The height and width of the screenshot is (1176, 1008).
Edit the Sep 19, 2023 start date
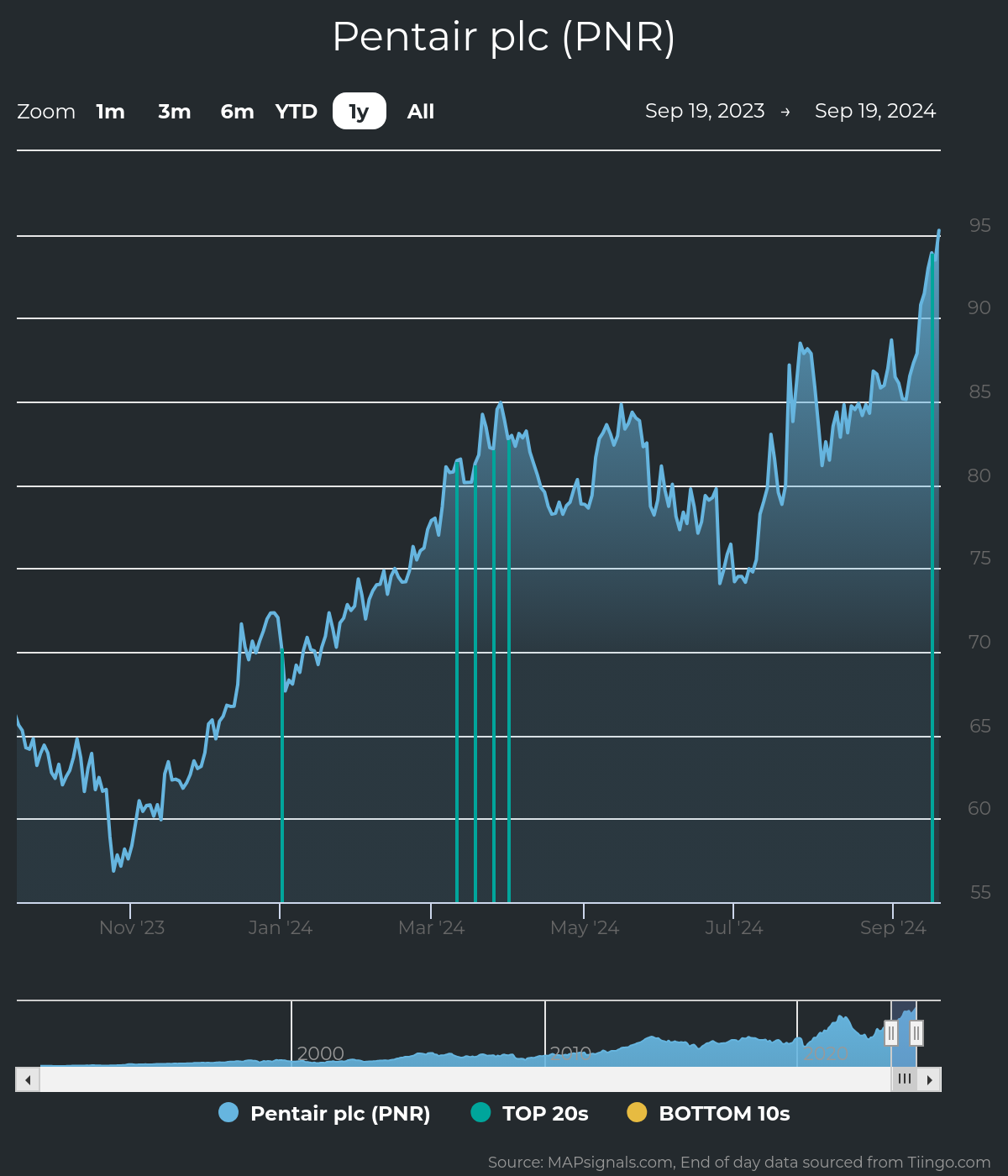705,111
